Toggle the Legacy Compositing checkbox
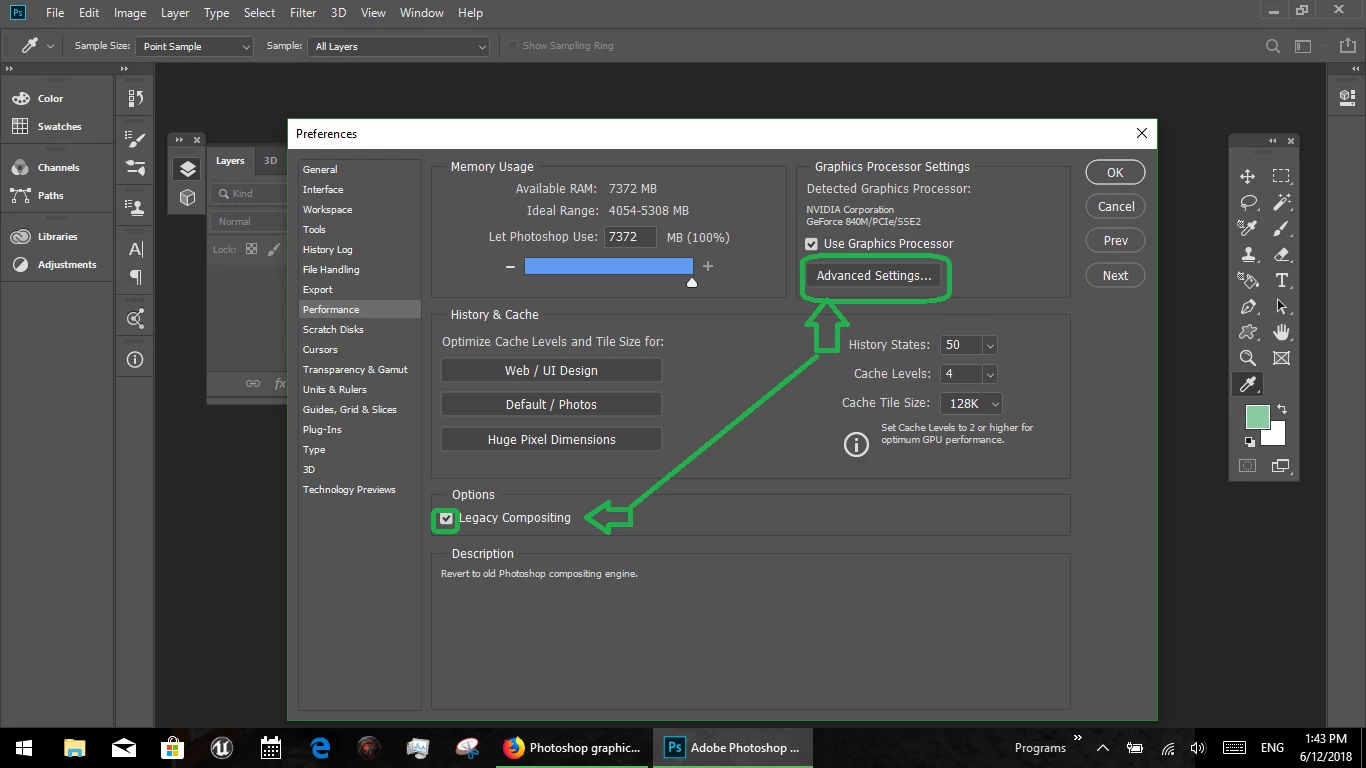 coord(446,518)
